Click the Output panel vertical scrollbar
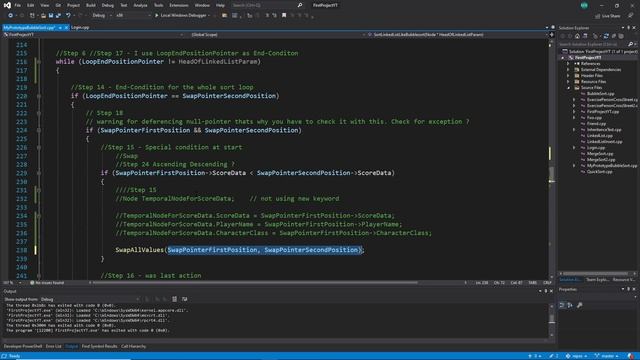The height and width of the screenshot is (360, 640). (551, 320)
